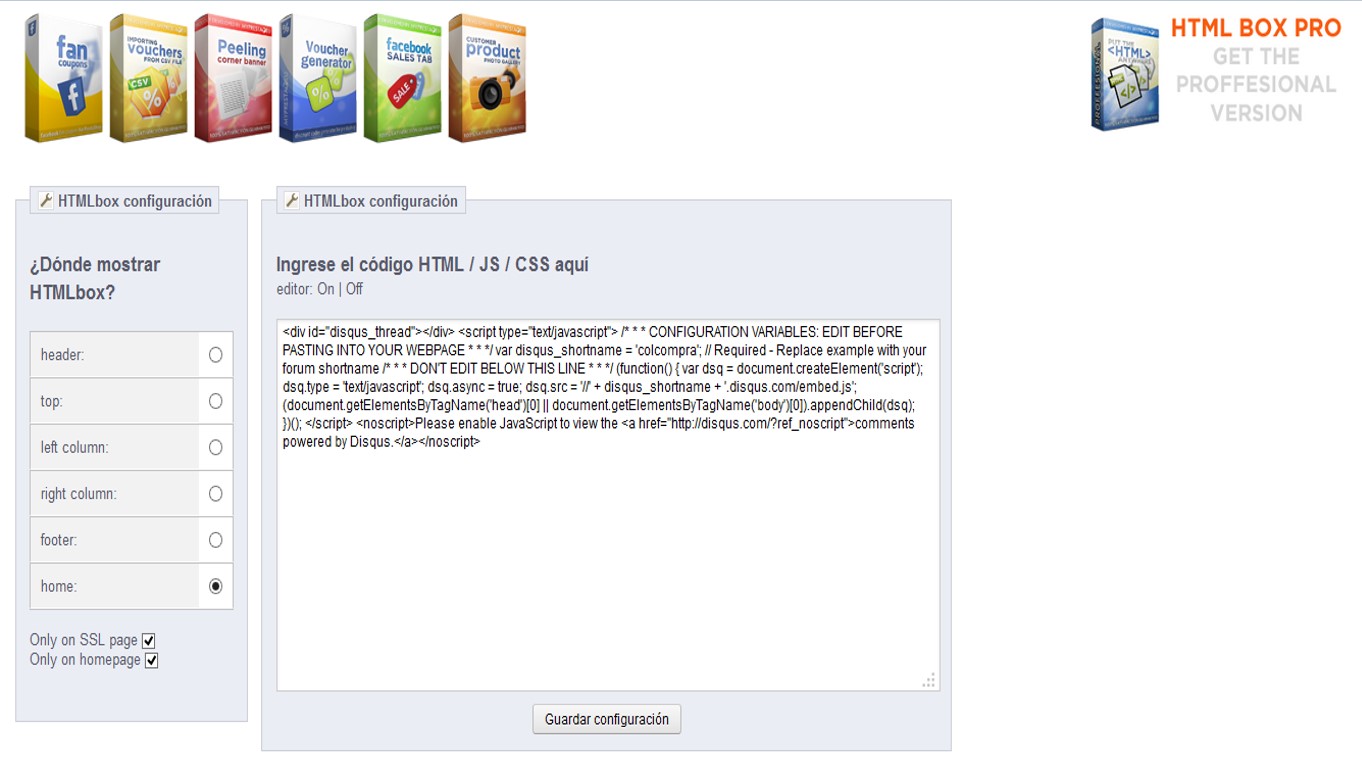Click the Guardar configuración button

[x=607, y=719]
